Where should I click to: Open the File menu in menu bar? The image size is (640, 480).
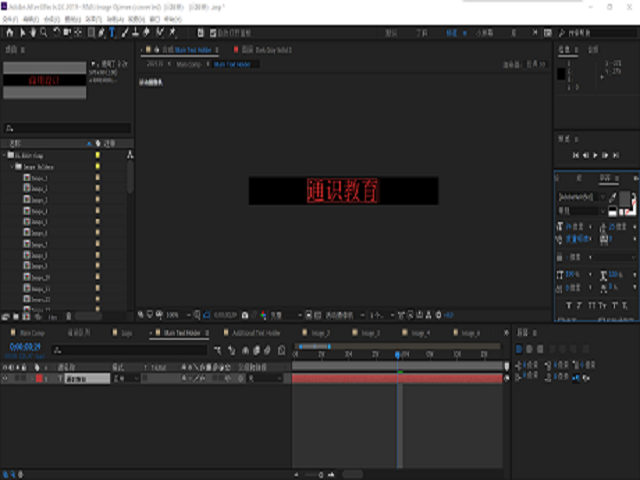pos(11,18)
